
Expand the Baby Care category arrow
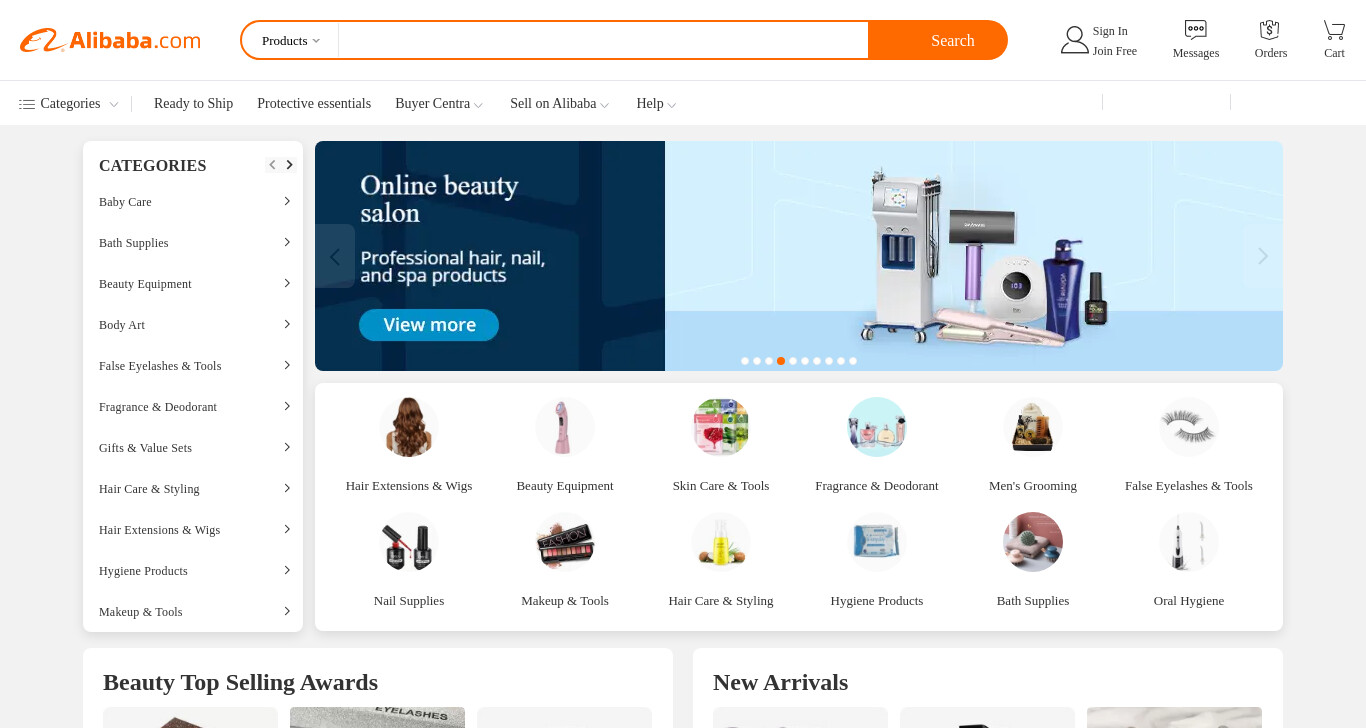(287, 201)
